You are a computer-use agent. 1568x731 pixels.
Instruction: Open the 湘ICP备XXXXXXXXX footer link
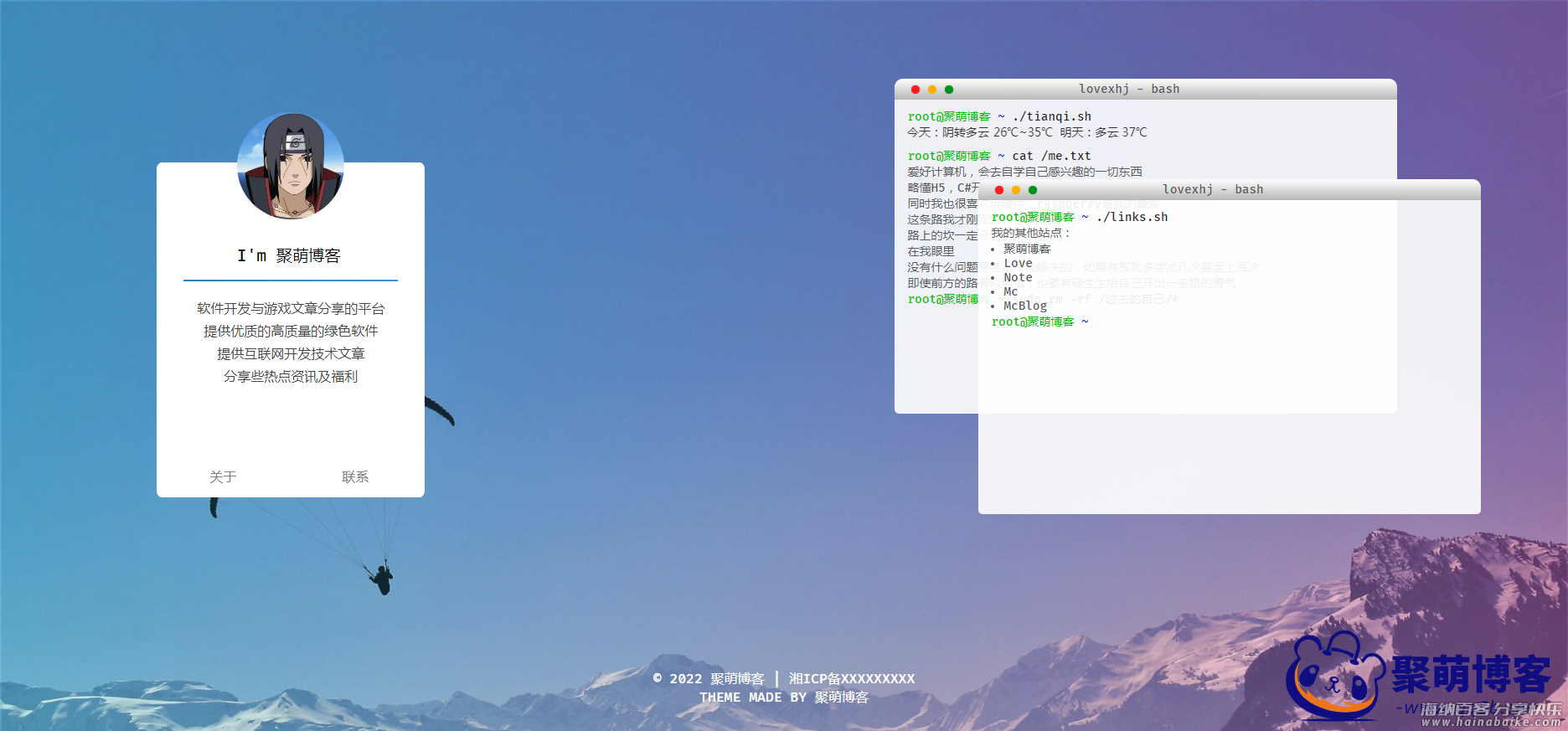(x=852, y=679)
